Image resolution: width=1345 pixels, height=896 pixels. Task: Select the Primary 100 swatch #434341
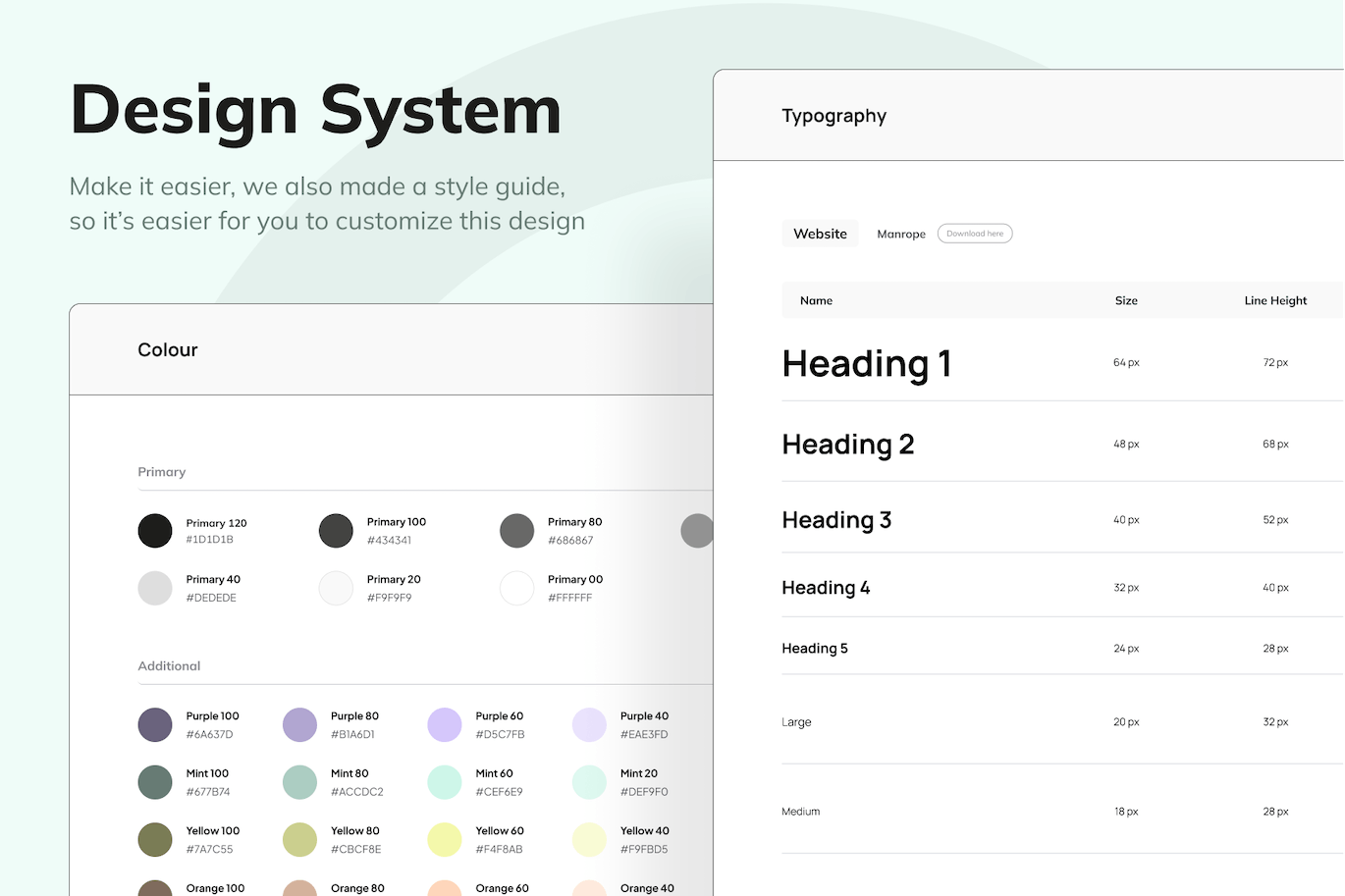[336, 531]
